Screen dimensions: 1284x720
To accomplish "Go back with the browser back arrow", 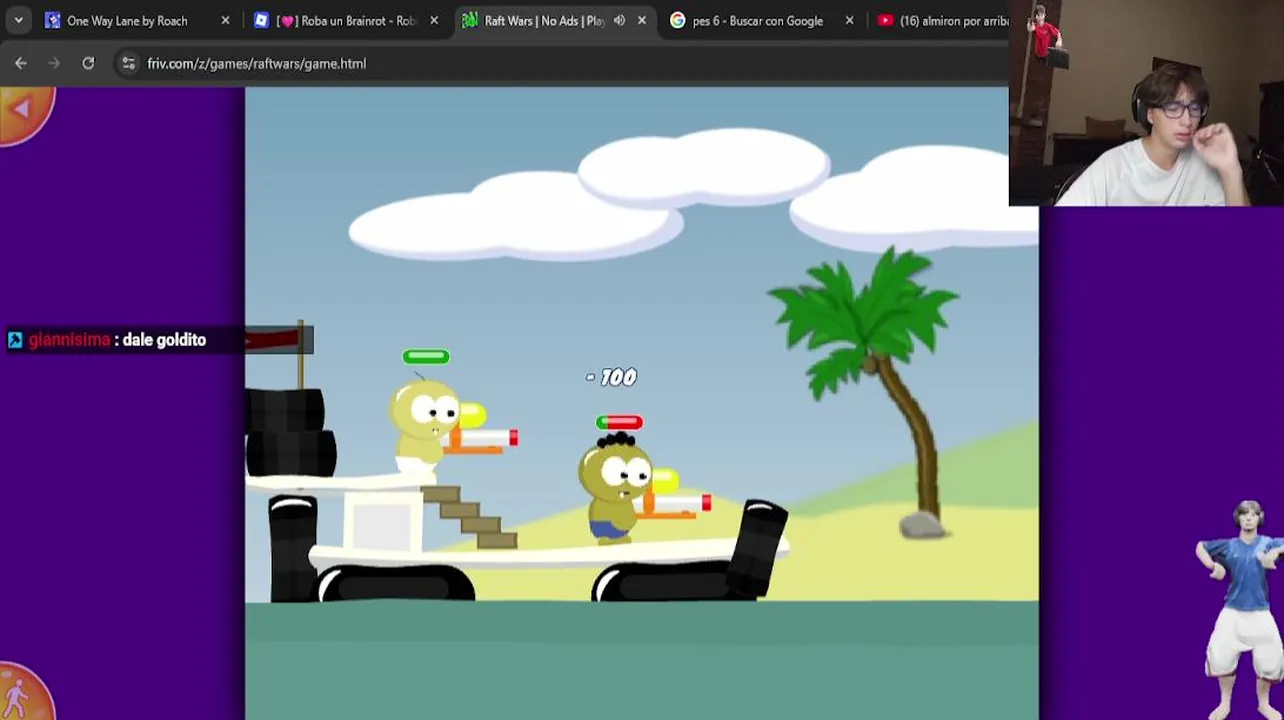I will pyautogui.click(x=21, y=63).
